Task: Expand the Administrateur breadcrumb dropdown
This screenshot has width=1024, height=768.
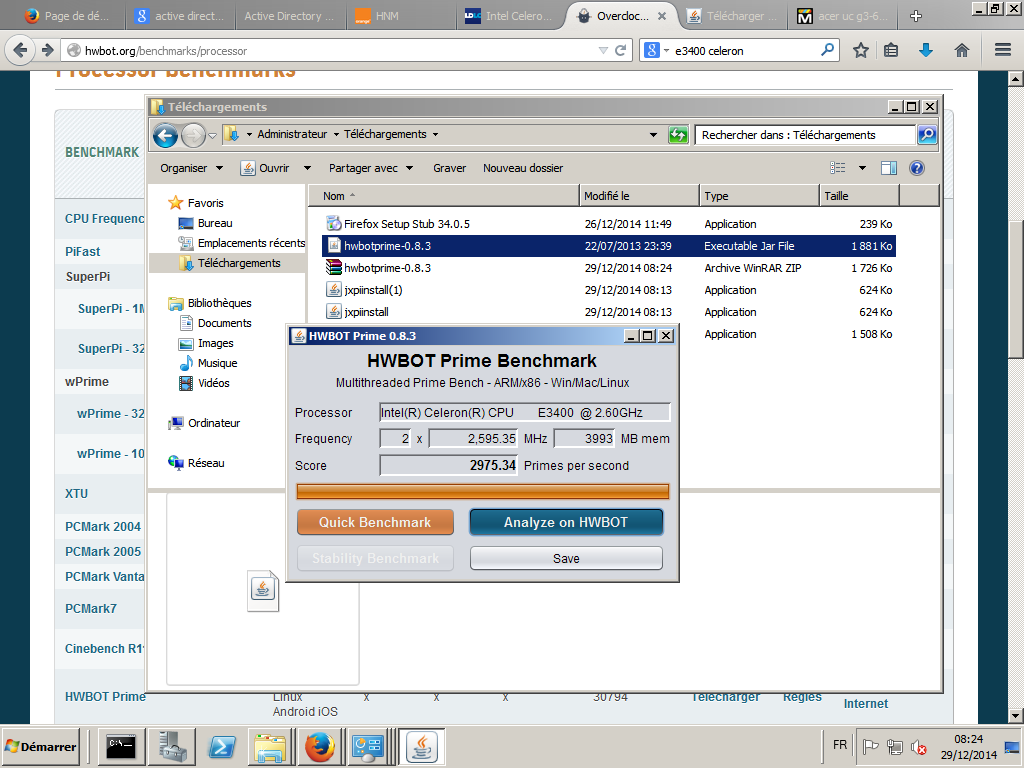Action: (x=336, y=135)
